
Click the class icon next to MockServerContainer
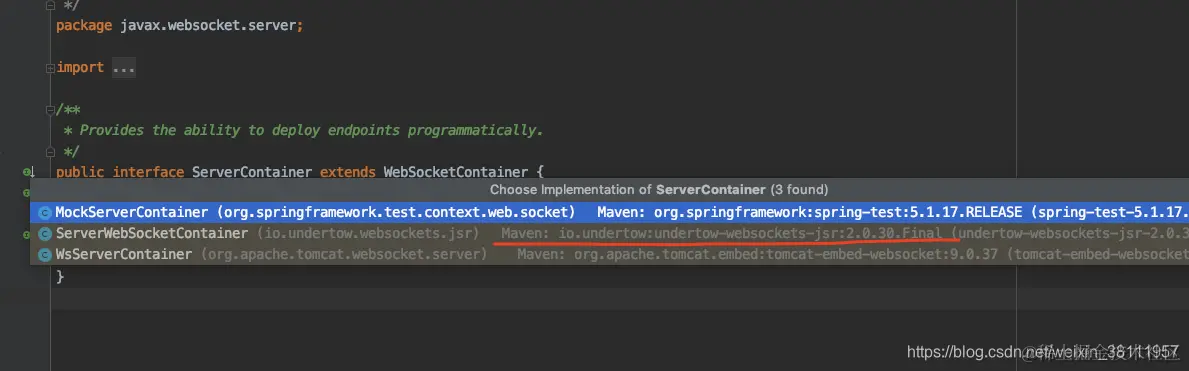point(45,212)
